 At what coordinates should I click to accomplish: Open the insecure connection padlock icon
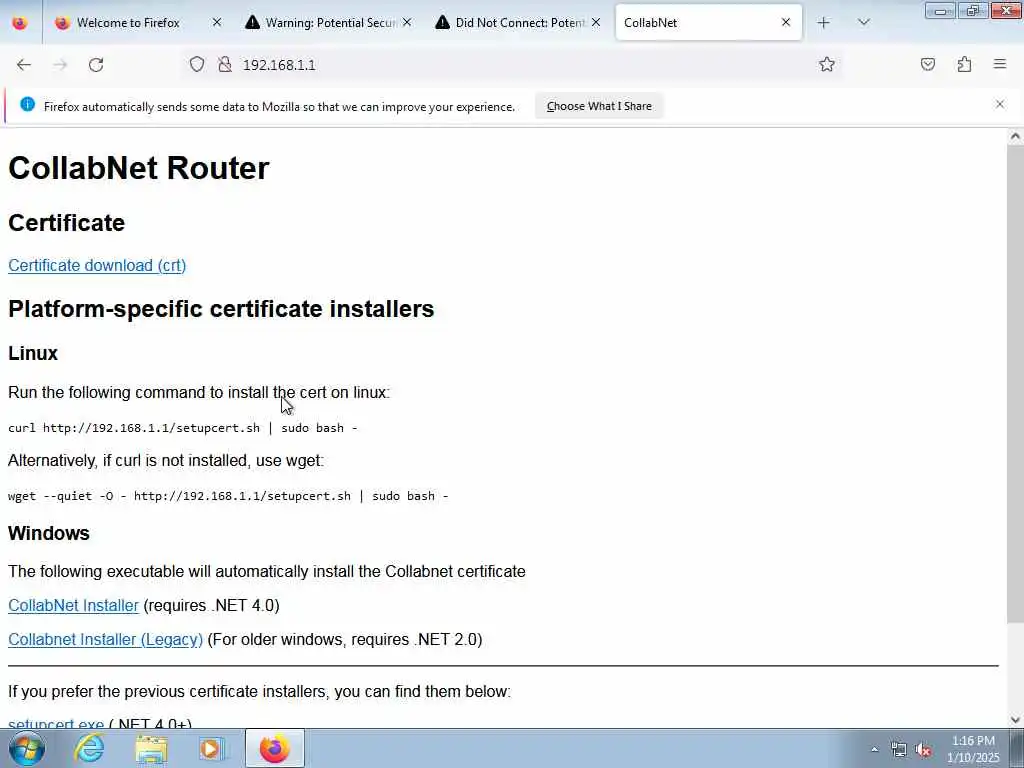click(x=225, y=65)
